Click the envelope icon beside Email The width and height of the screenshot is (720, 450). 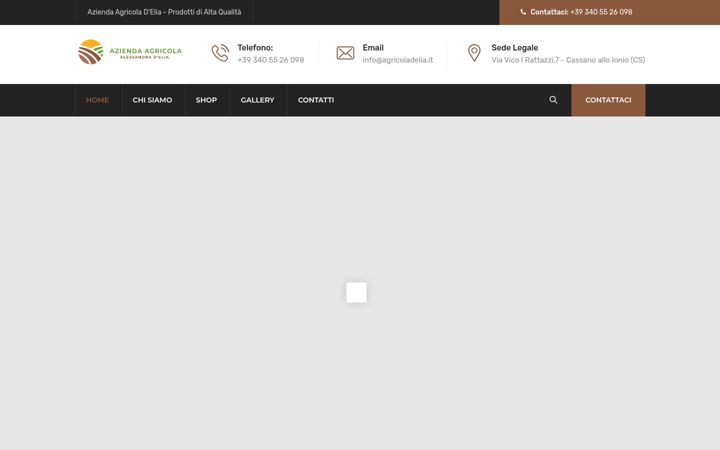[x=345, y=53]
